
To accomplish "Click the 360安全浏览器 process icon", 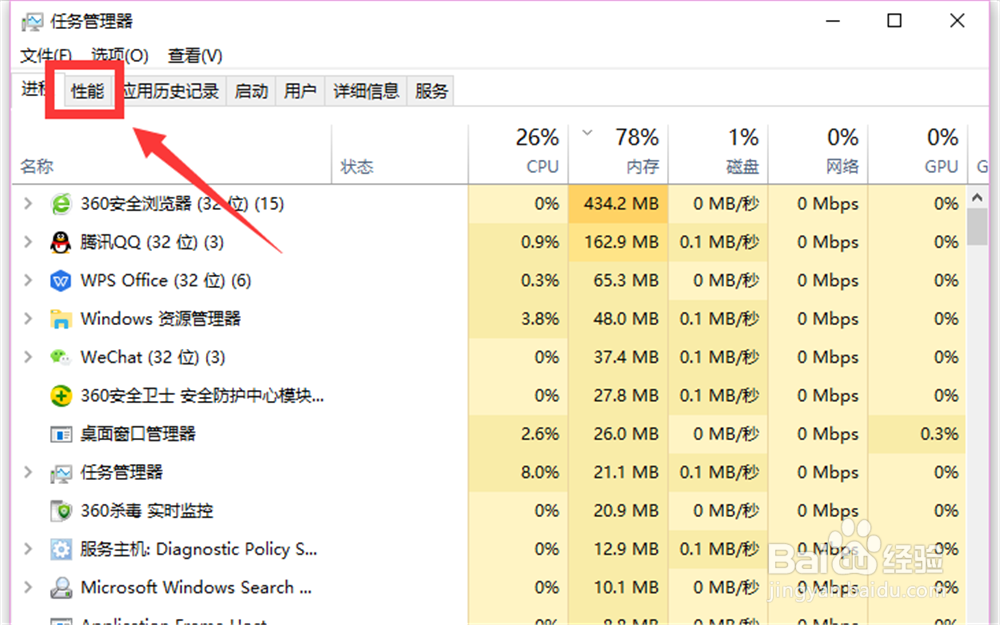I will pos(61,204).
